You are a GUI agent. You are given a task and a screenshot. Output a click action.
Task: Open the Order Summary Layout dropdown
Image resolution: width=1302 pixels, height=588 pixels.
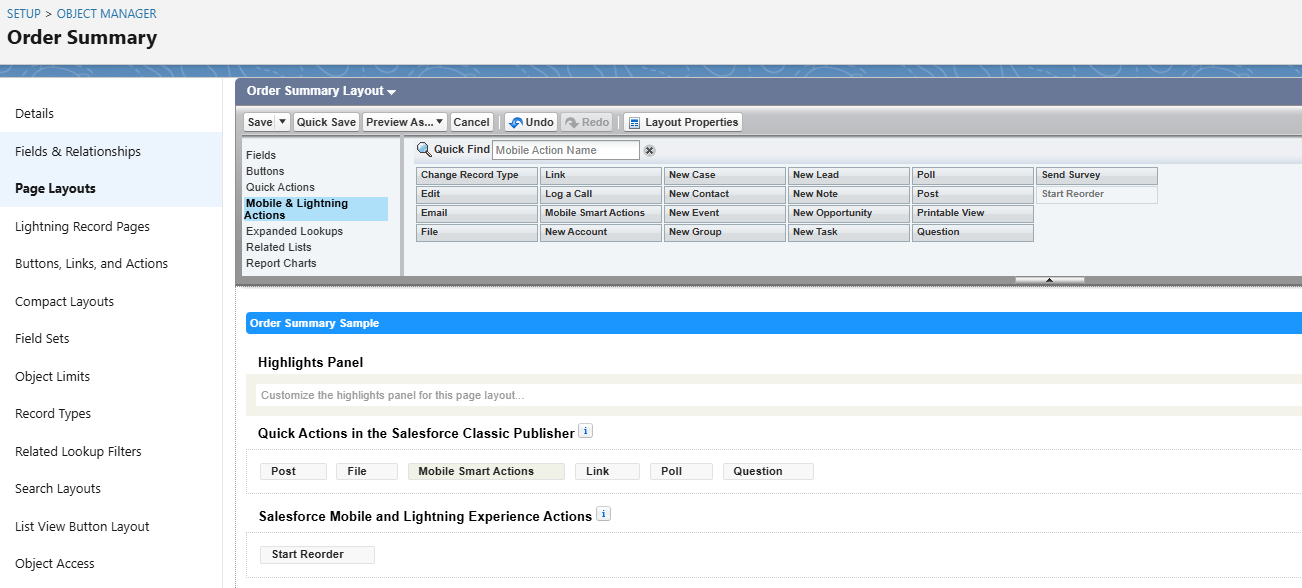321,91
